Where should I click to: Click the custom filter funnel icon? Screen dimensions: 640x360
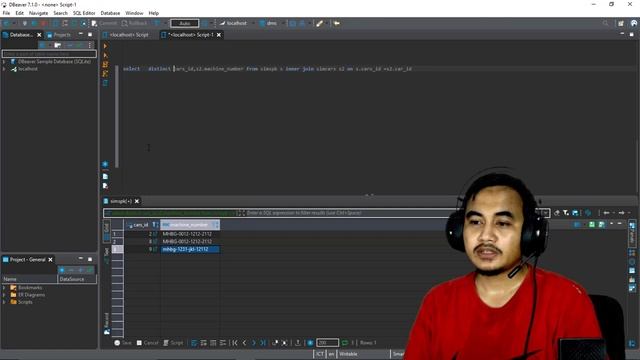tap(566, 213)
